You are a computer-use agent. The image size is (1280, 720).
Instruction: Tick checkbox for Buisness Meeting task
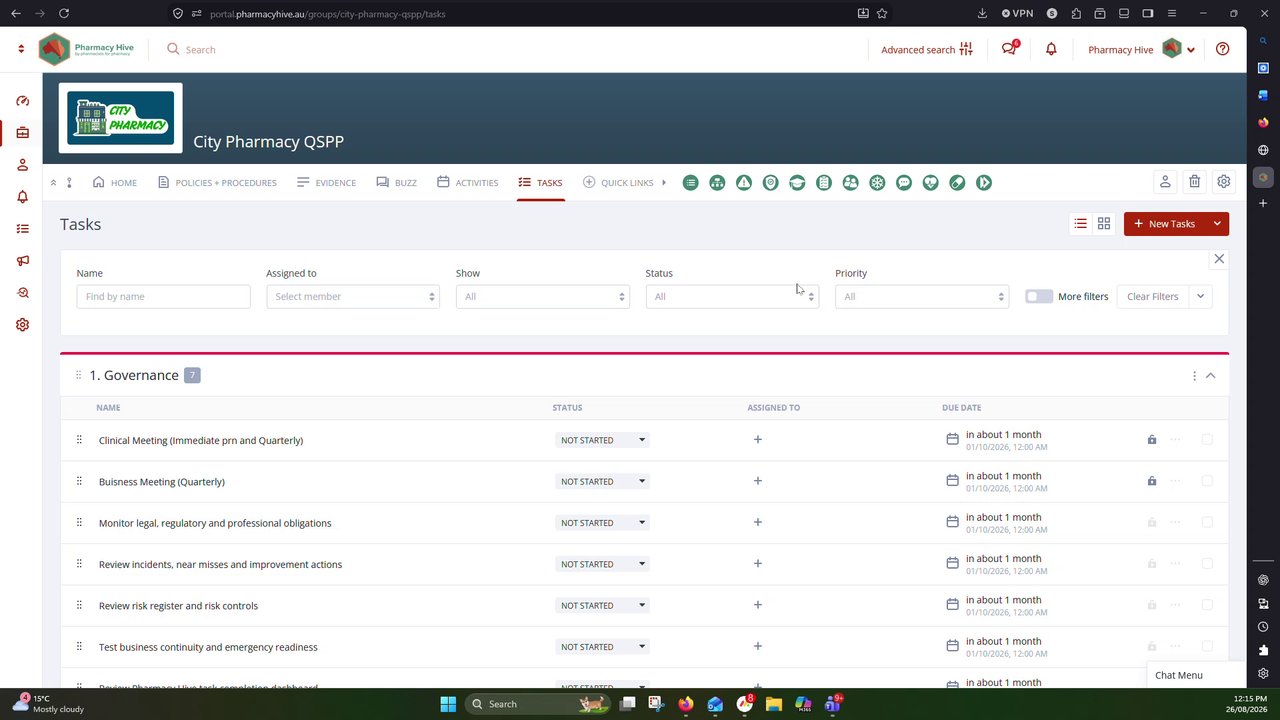coord(1207,481)
